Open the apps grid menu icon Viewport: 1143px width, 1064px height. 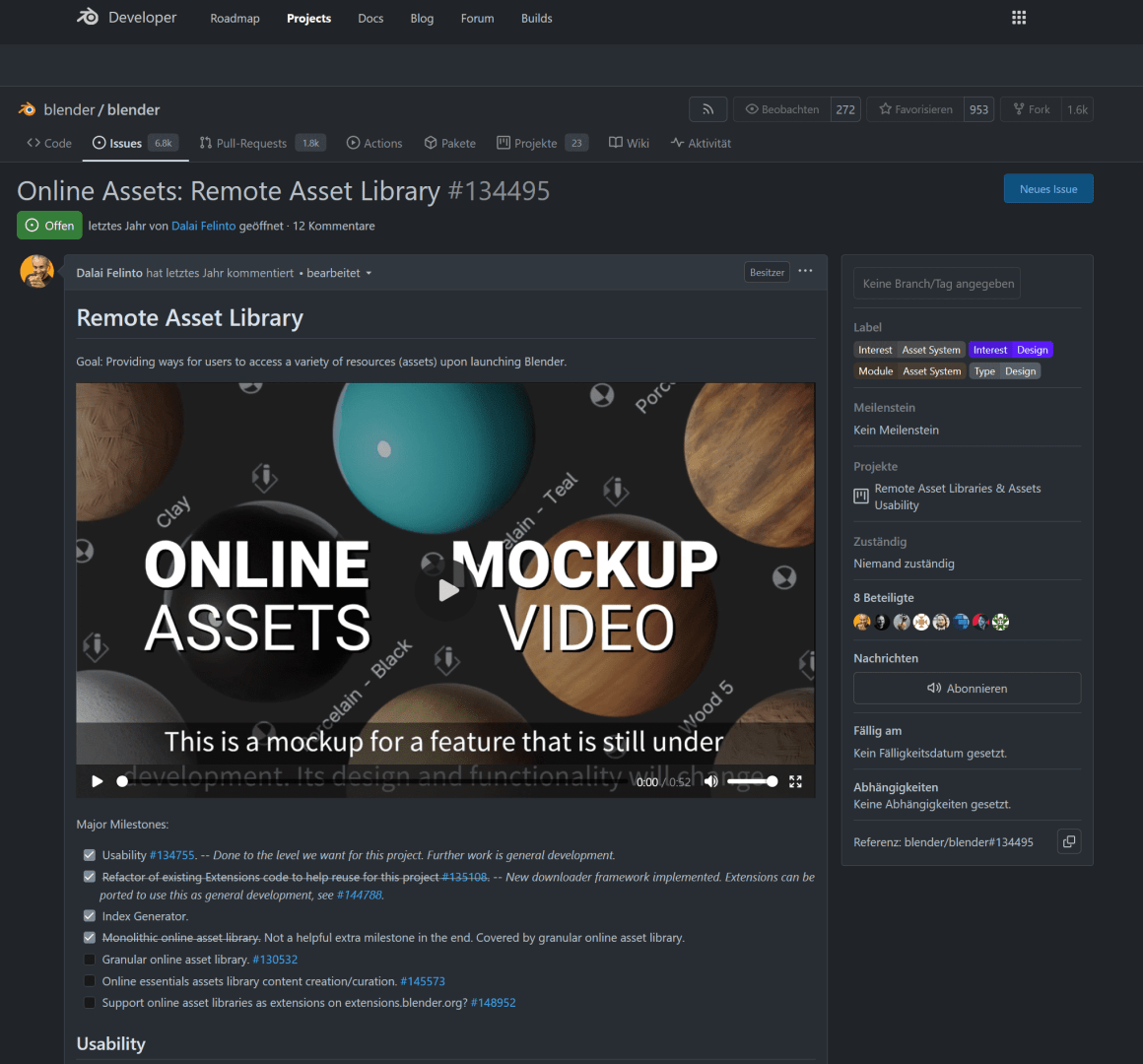tap(1018, 18)
